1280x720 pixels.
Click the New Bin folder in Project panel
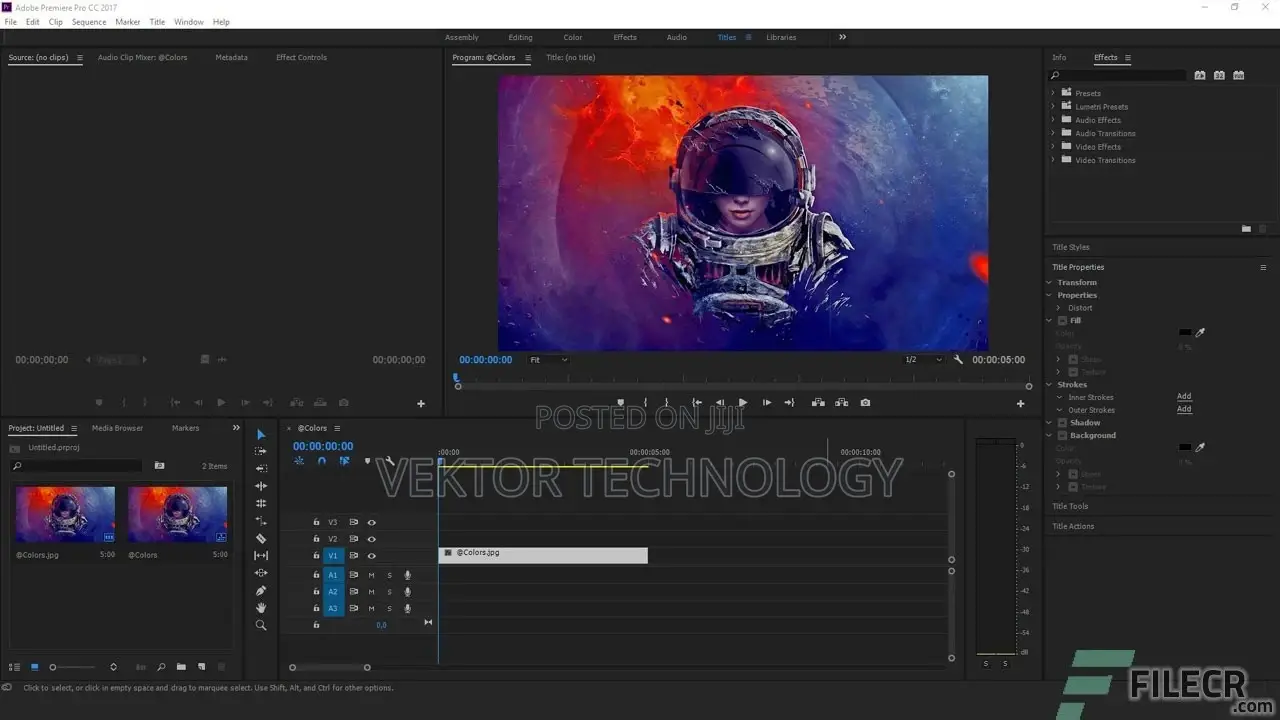pos(181,667)
